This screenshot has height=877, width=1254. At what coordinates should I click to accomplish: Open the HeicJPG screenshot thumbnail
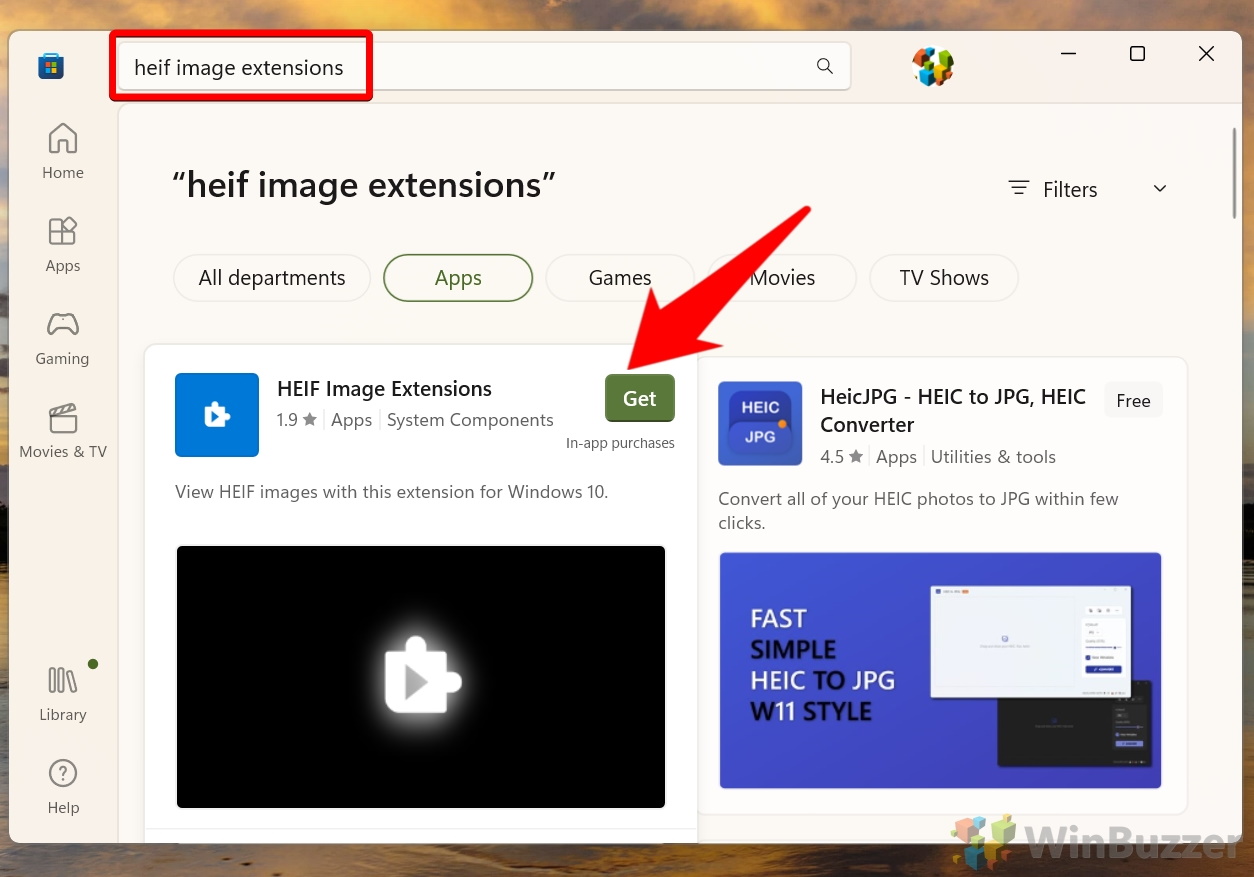point(940,671)
